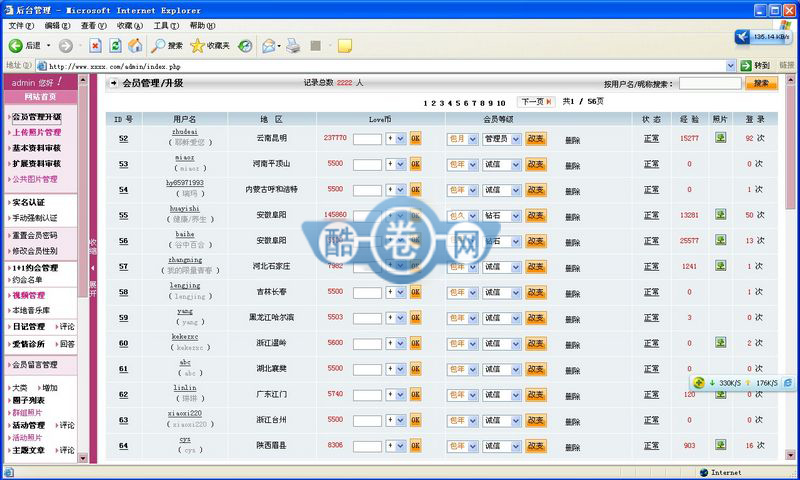Image resolution: width=800 pixels, height=480 pixels.
Task: Open the IE History icon
Action: click(x=244, y=46)
